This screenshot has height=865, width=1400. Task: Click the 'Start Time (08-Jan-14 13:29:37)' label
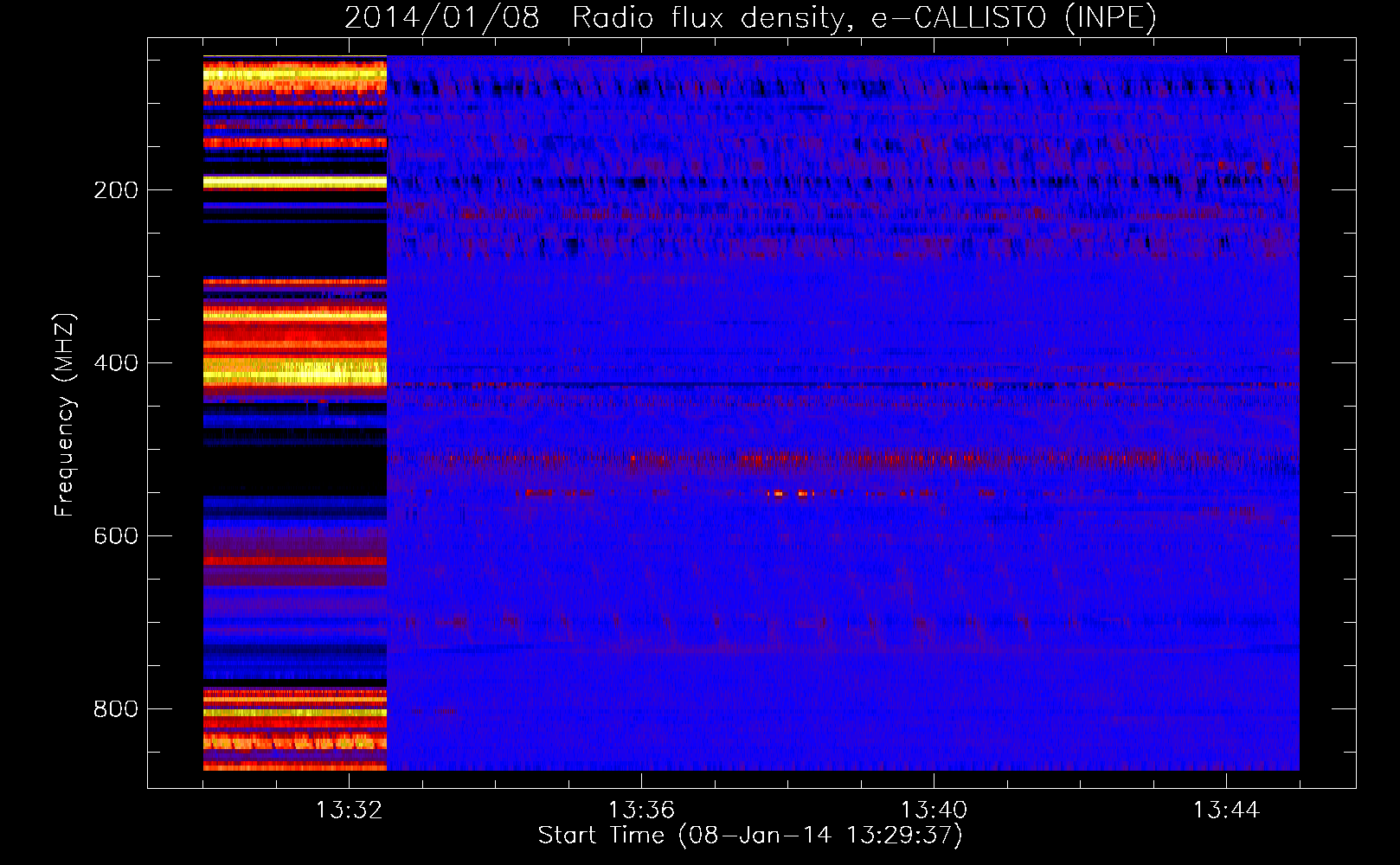[750, 836]
